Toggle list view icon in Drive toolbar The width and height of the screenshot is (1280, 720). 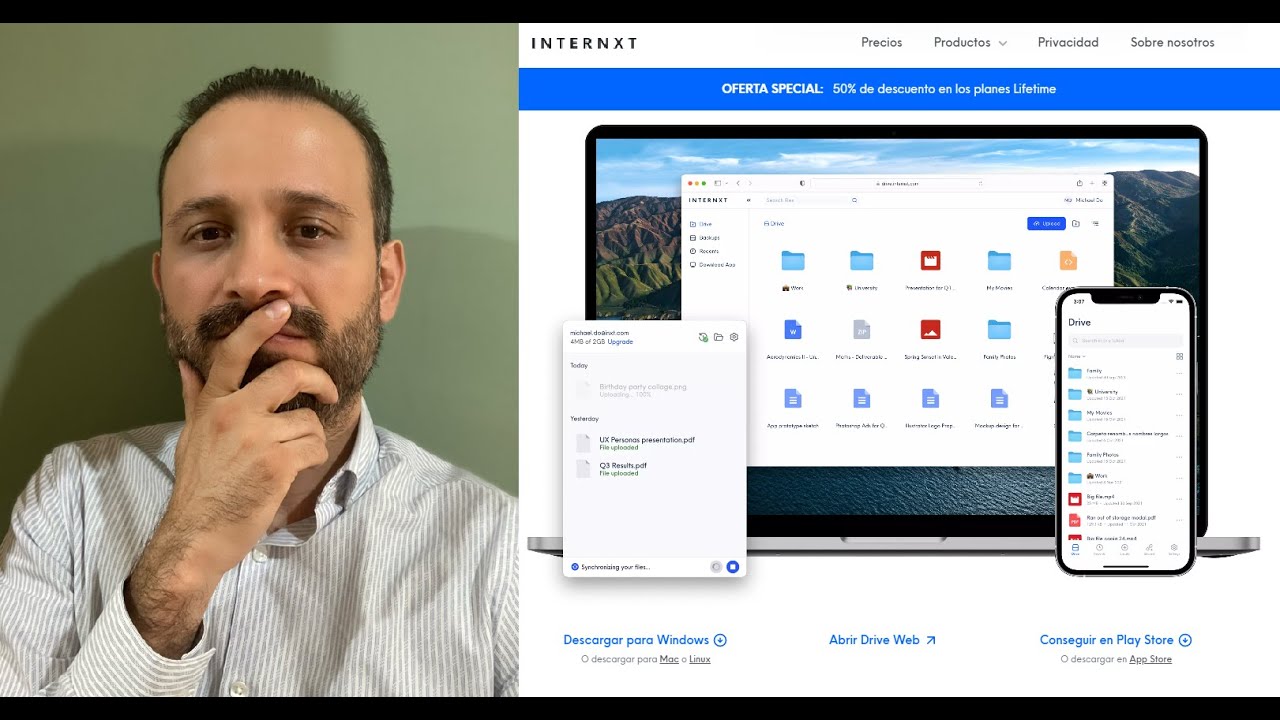1096,224
